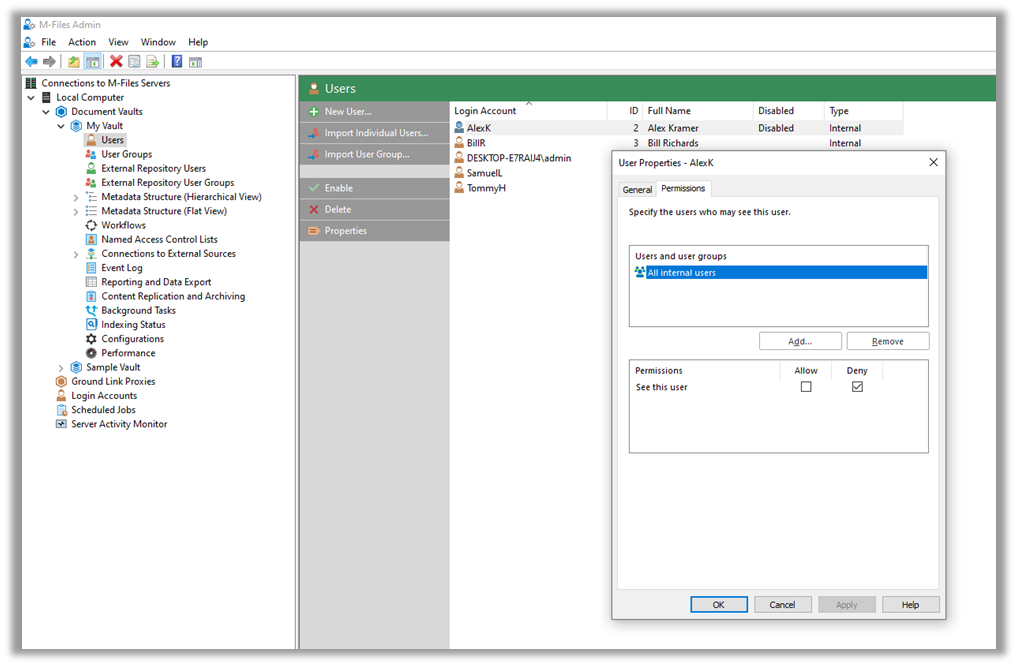1017x666 pixels.
Task: Click the User Groups icon in tree
Action: pyautogui.click(x=91, y=154)
